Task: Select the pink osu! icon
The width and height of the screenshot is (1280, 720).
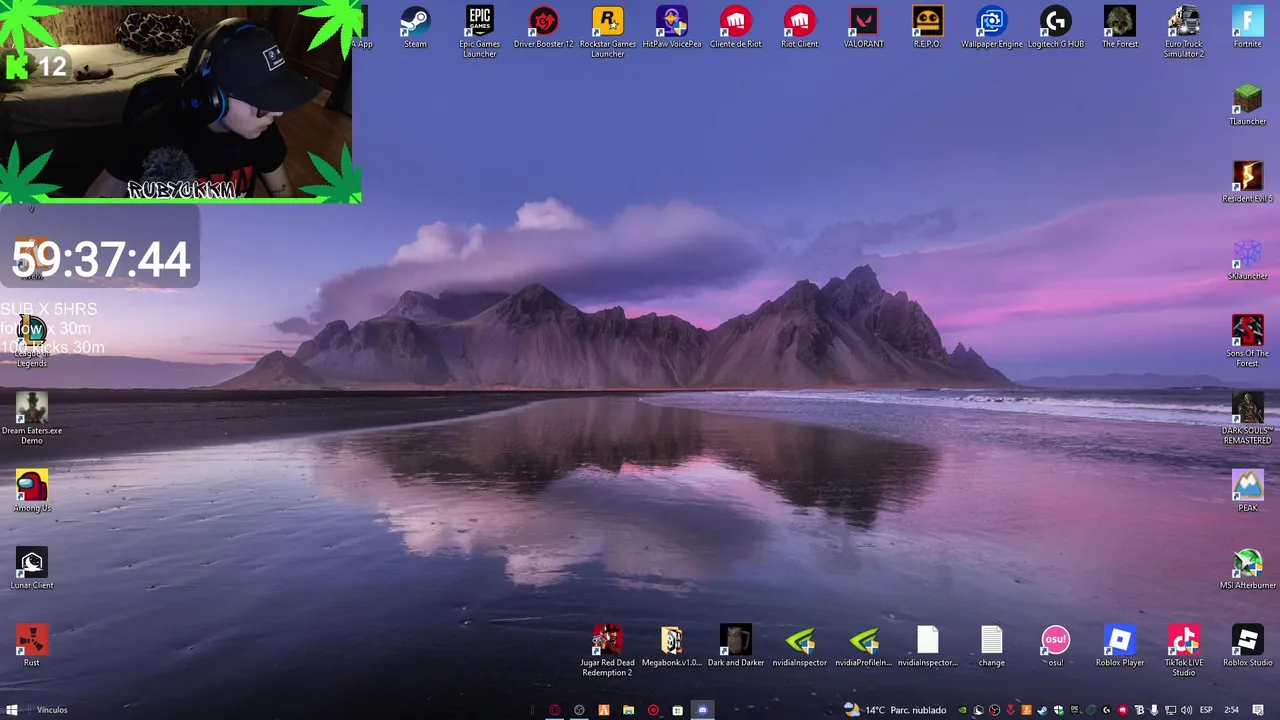Action: pyautogui.click(x=1056, y=645)
